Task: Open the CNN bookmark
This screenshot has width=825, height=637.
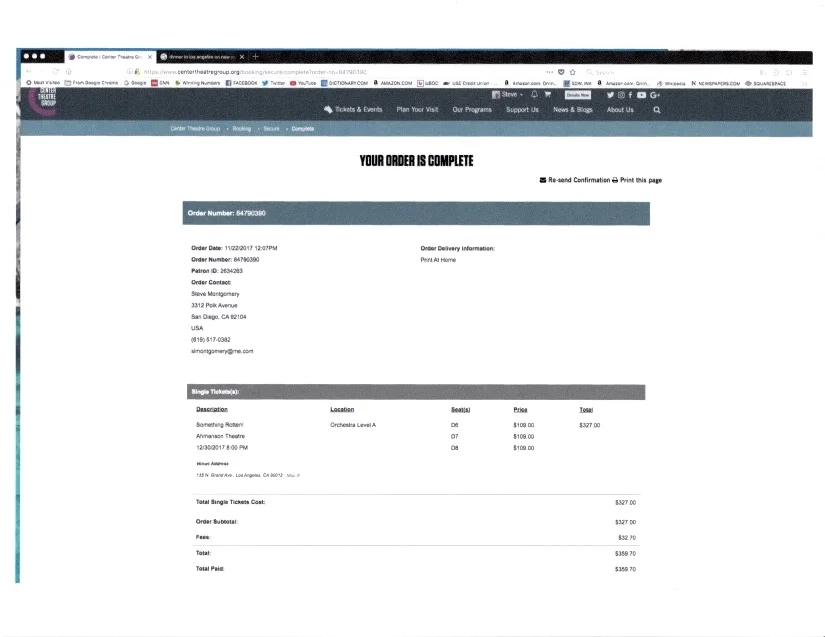Action: pyautogui.click(x=160, y=83)
